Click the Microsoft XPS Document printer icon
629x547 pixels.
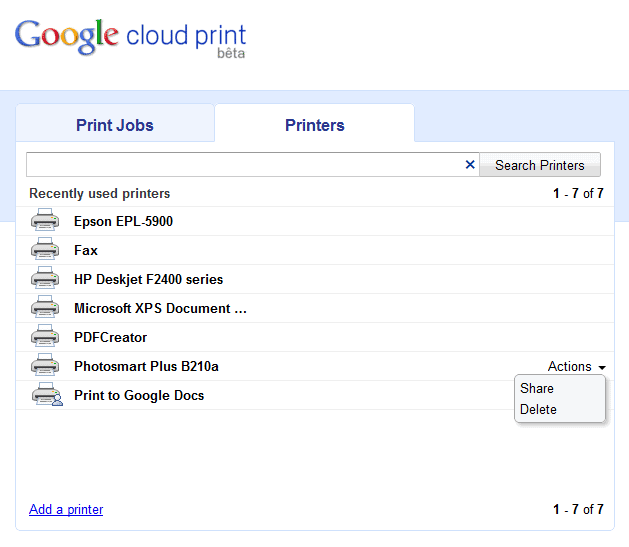point(45,307)
